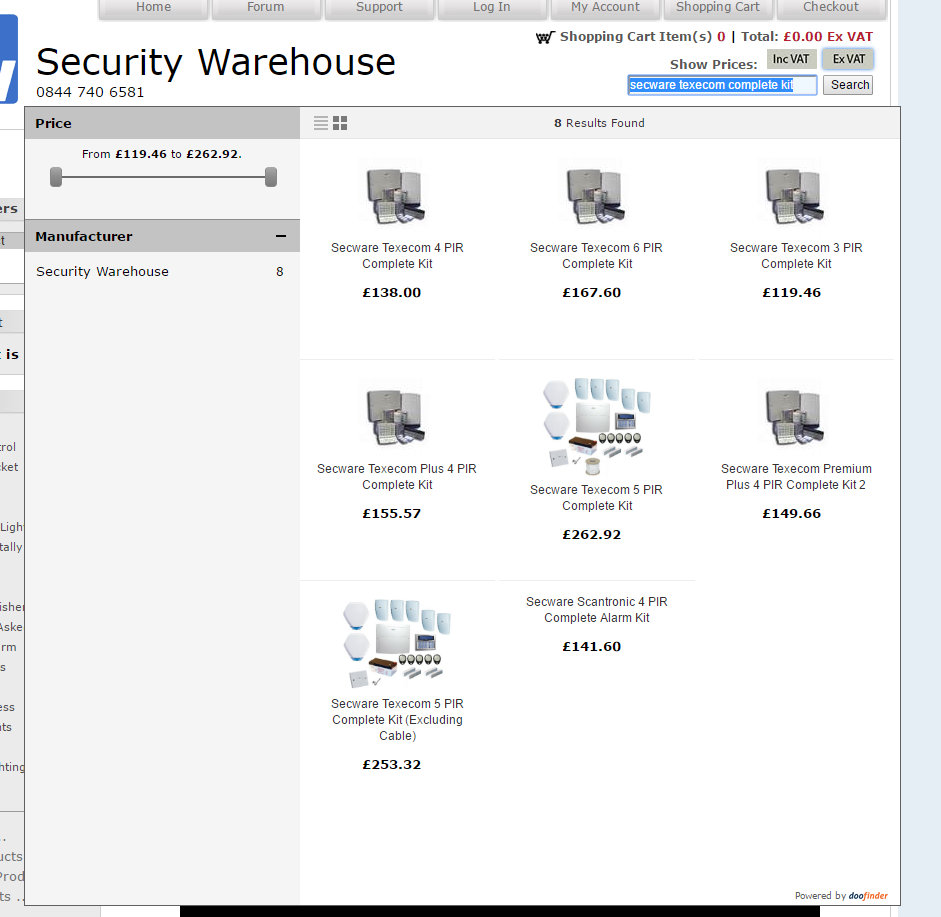
Task: Switch results to grid view
Action: point(340,123)
